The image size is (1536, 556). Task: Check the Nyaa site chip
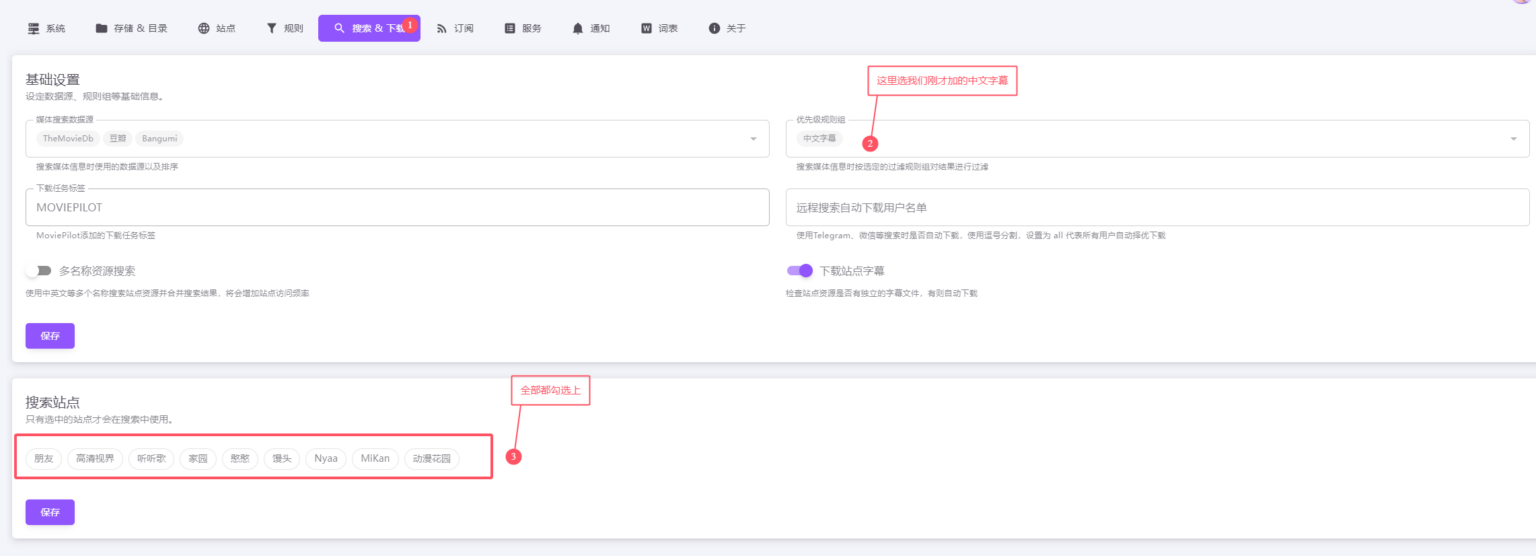[326, 459]
